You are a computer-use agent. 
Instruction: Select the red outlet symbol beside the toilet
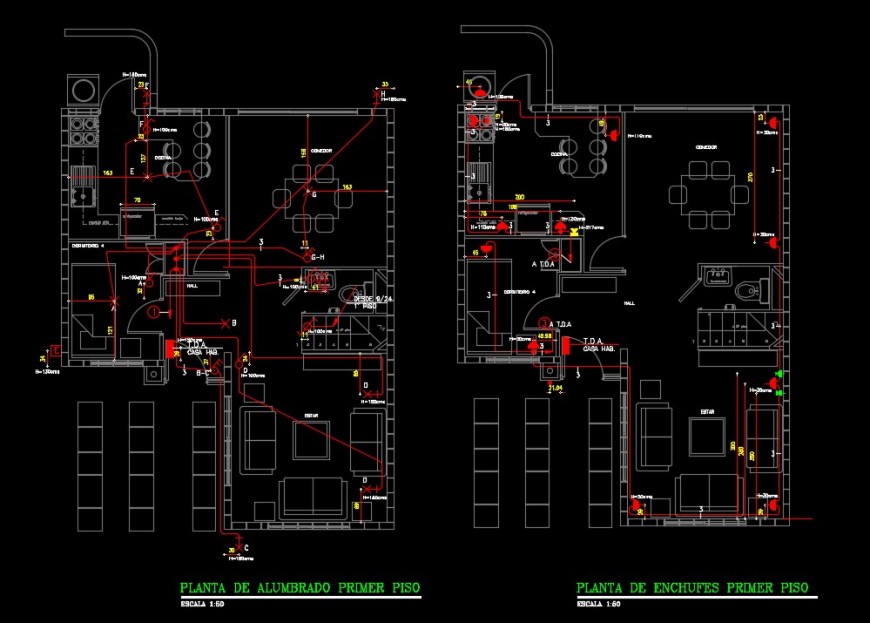tap(772, 242)
